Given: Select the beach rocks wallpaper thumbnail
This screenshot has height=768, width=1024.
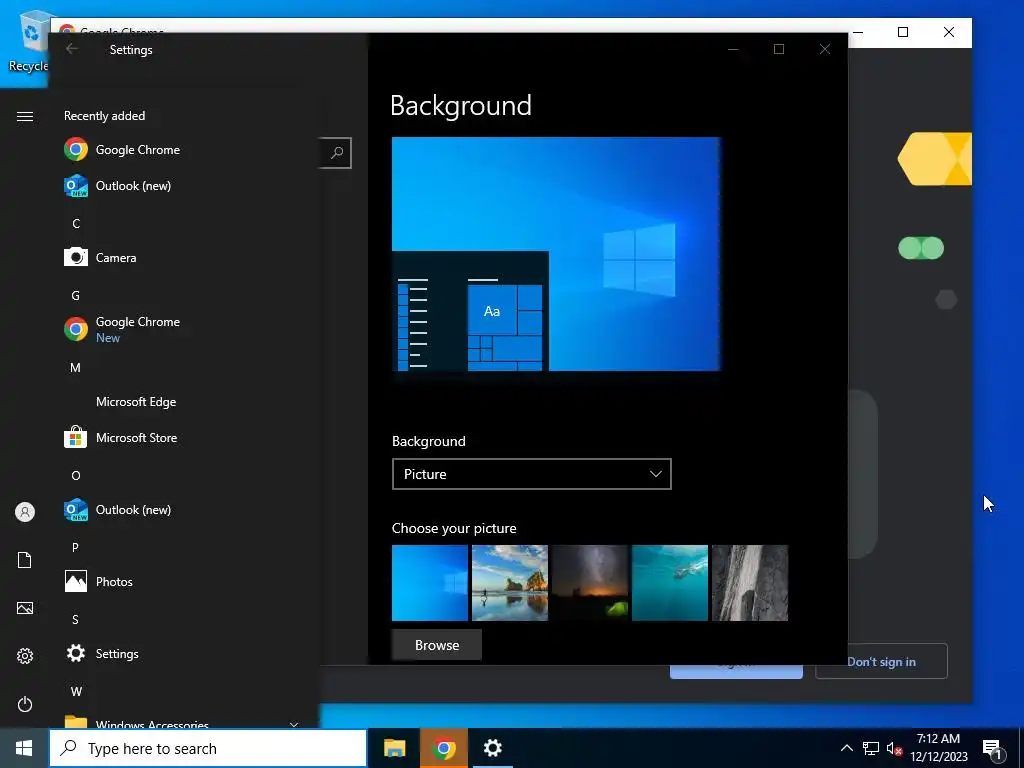Looking at the screenshot, I should tap(509, 583).
